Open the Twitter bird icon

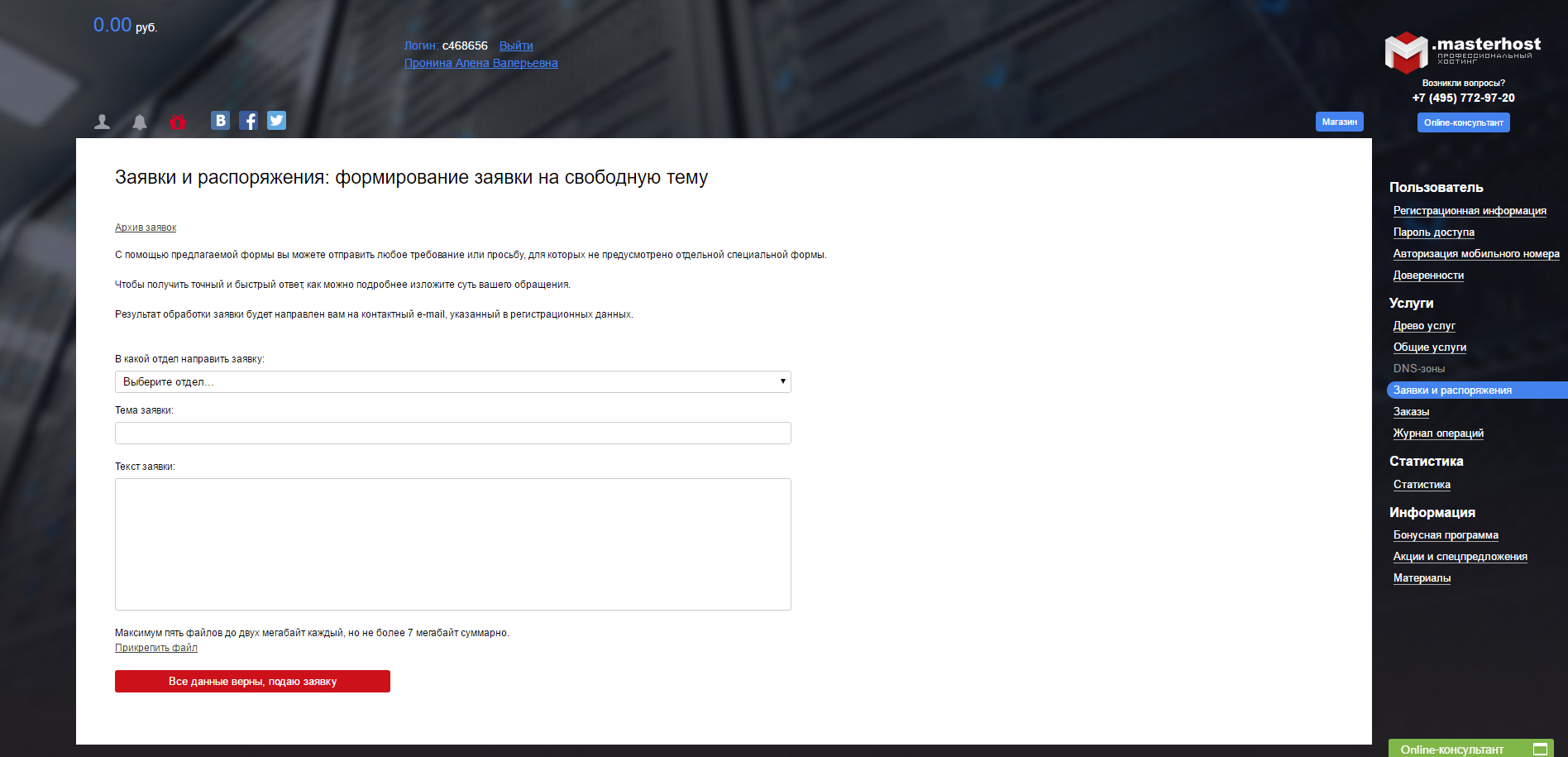276,121
